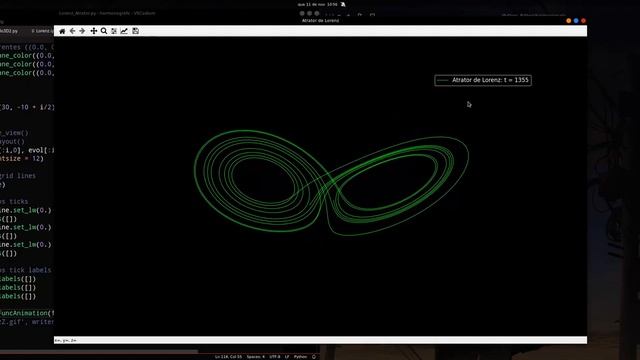Screen dimensions: 640x360
Task: Click the Atrator de Lorenz window title
Action: pos(320,20)
